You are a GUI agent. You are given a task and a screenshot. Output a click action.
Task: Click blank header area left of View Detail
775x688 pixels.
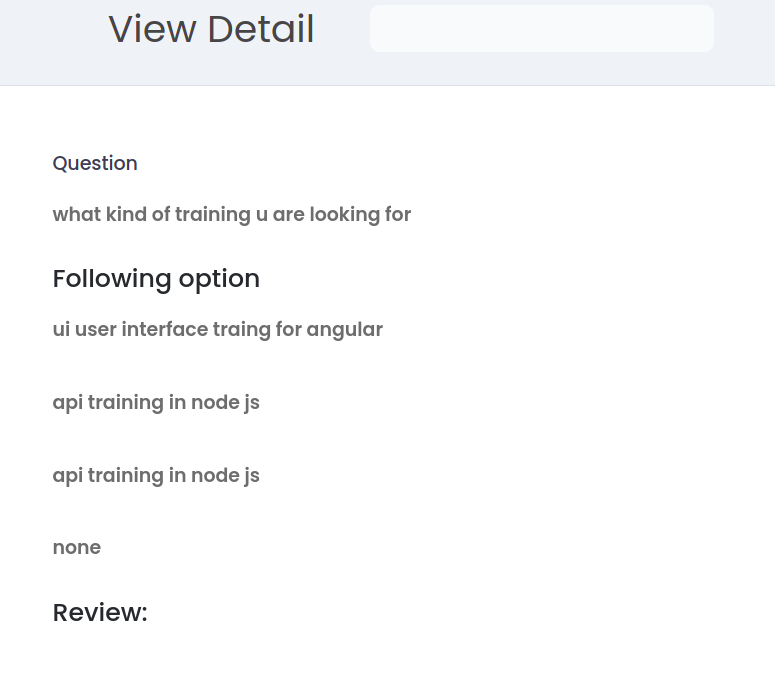coord(50,40)
